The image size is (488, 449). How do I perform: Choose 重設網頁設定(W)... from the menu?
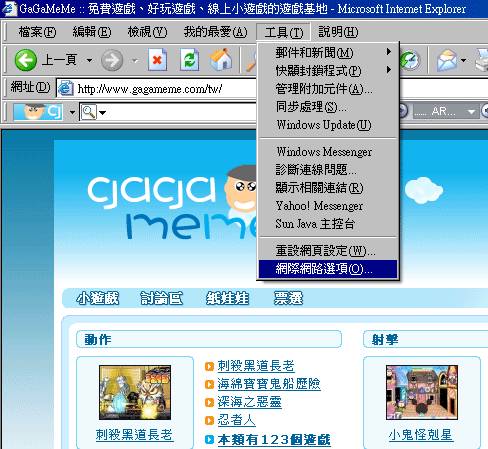point(328,251)
